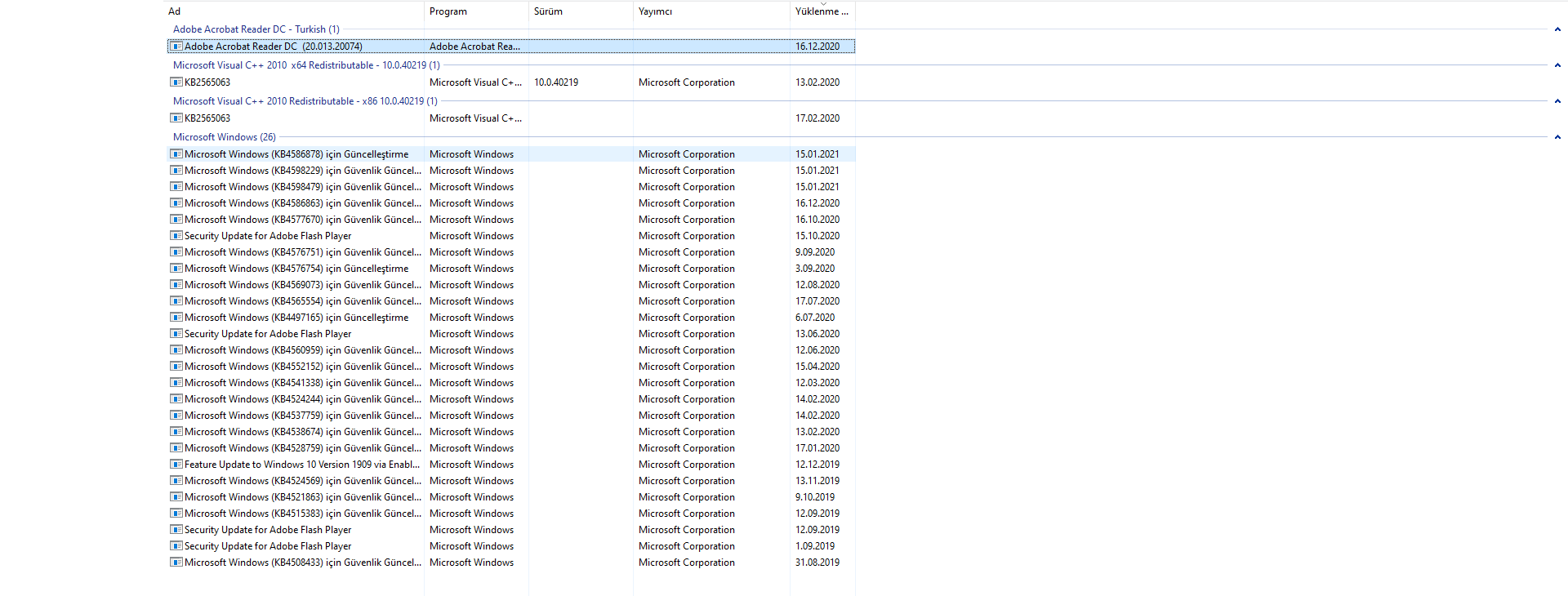
Task: Click the install date 17.07.2020
Action: 817,301
